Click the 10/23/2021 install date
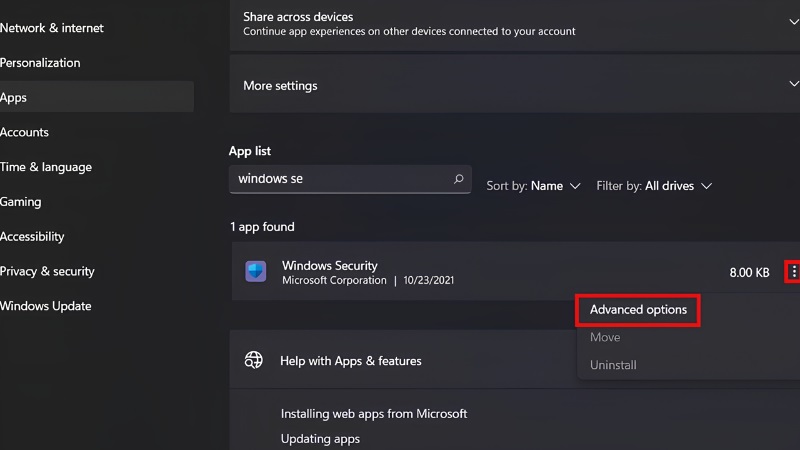This screenshot has height=450, width=800. point(429,280)
